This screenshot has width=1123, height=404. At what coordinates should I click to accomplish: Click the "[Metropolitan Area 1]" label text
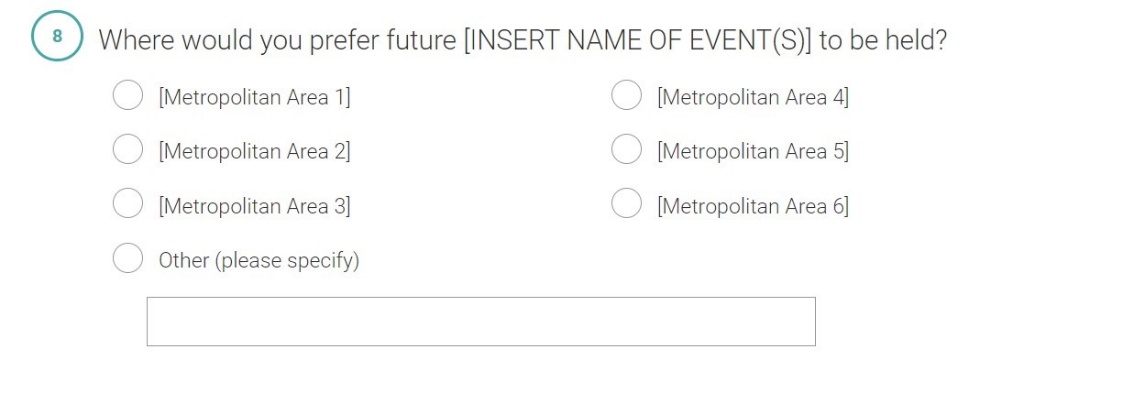coord(255,97)
